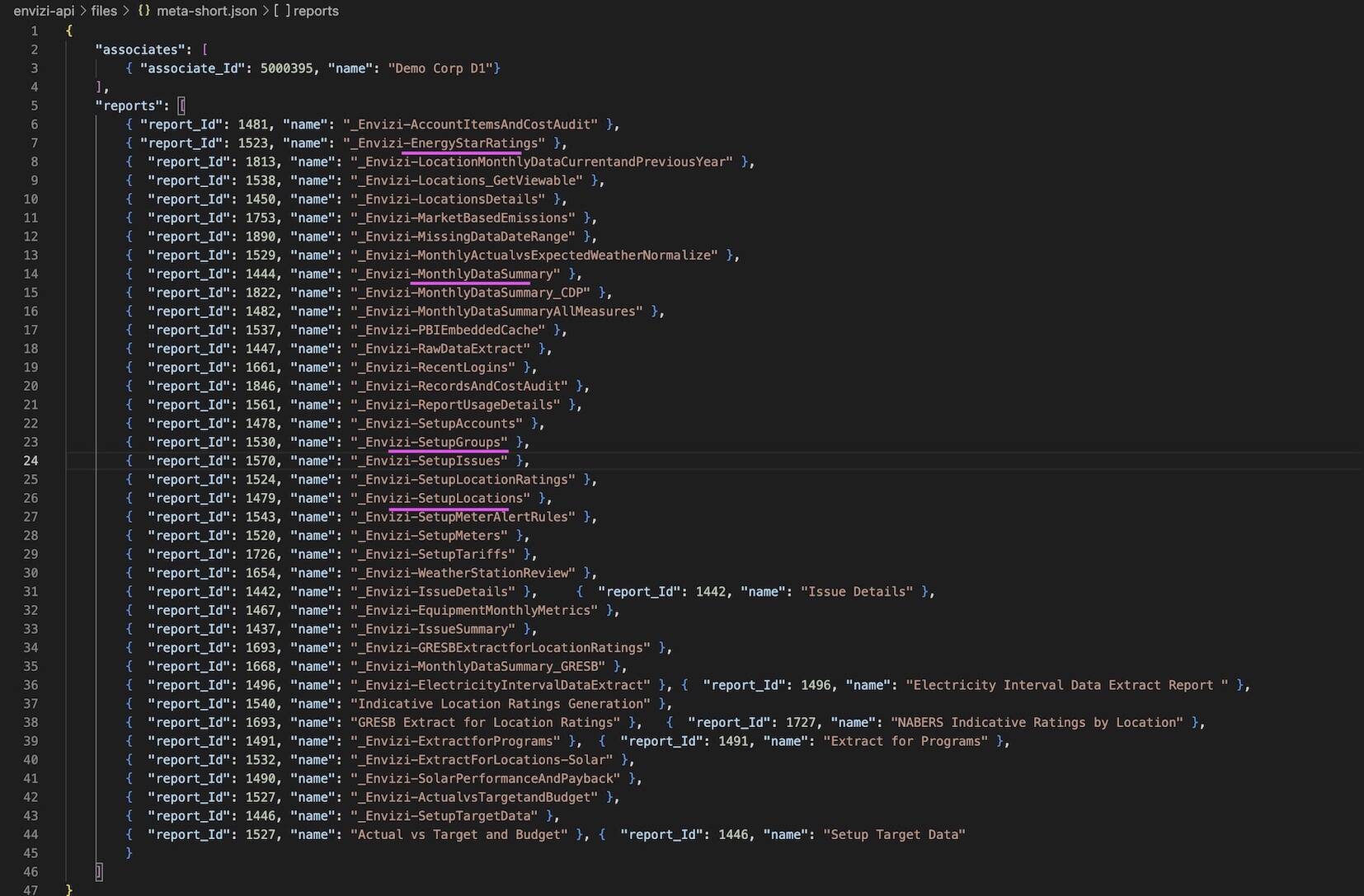Click line number 24 in the gutter

[31, 461]
